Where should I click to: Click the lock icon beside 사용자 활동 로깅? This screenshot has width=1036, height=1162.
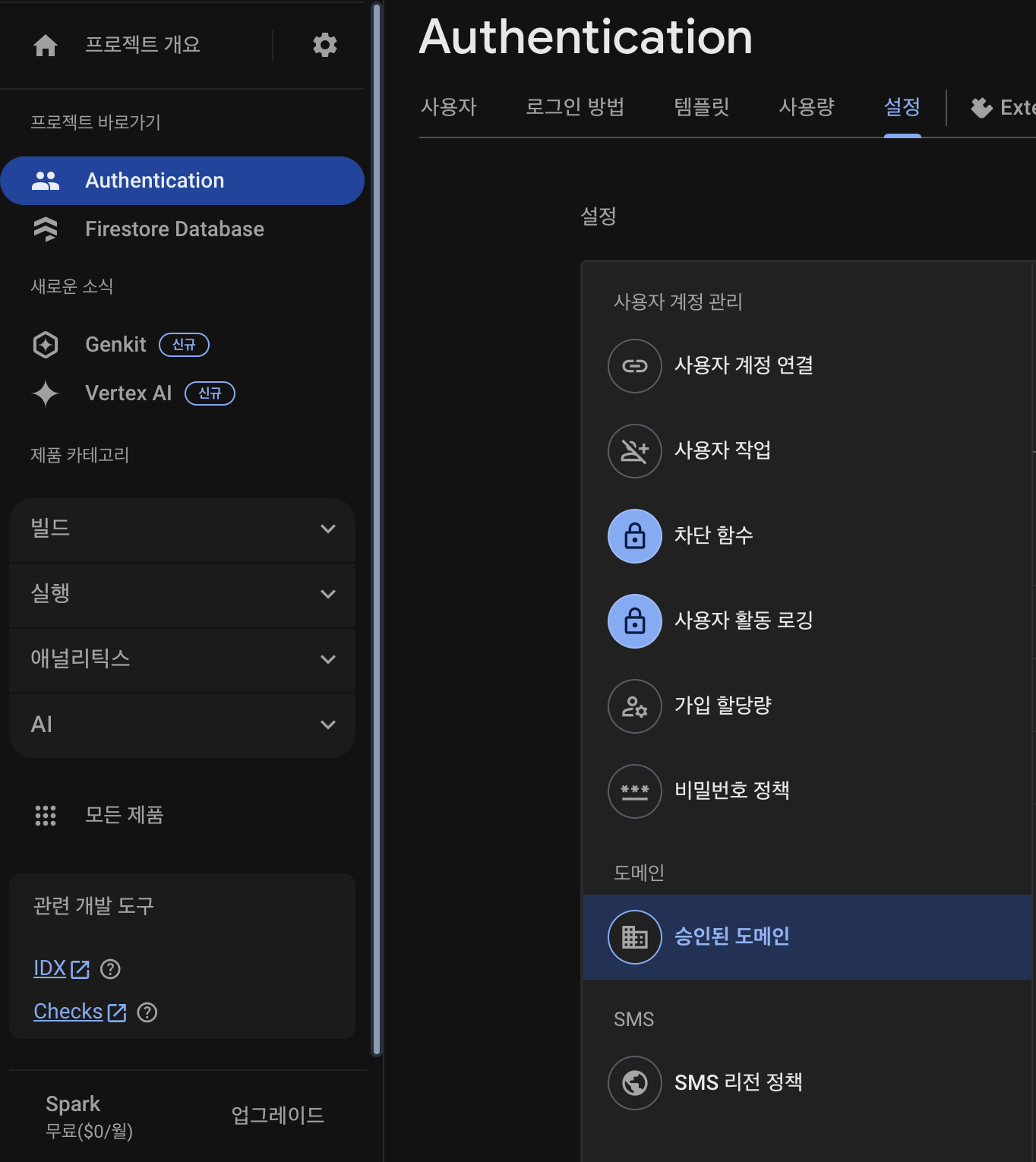pos(635,621)
